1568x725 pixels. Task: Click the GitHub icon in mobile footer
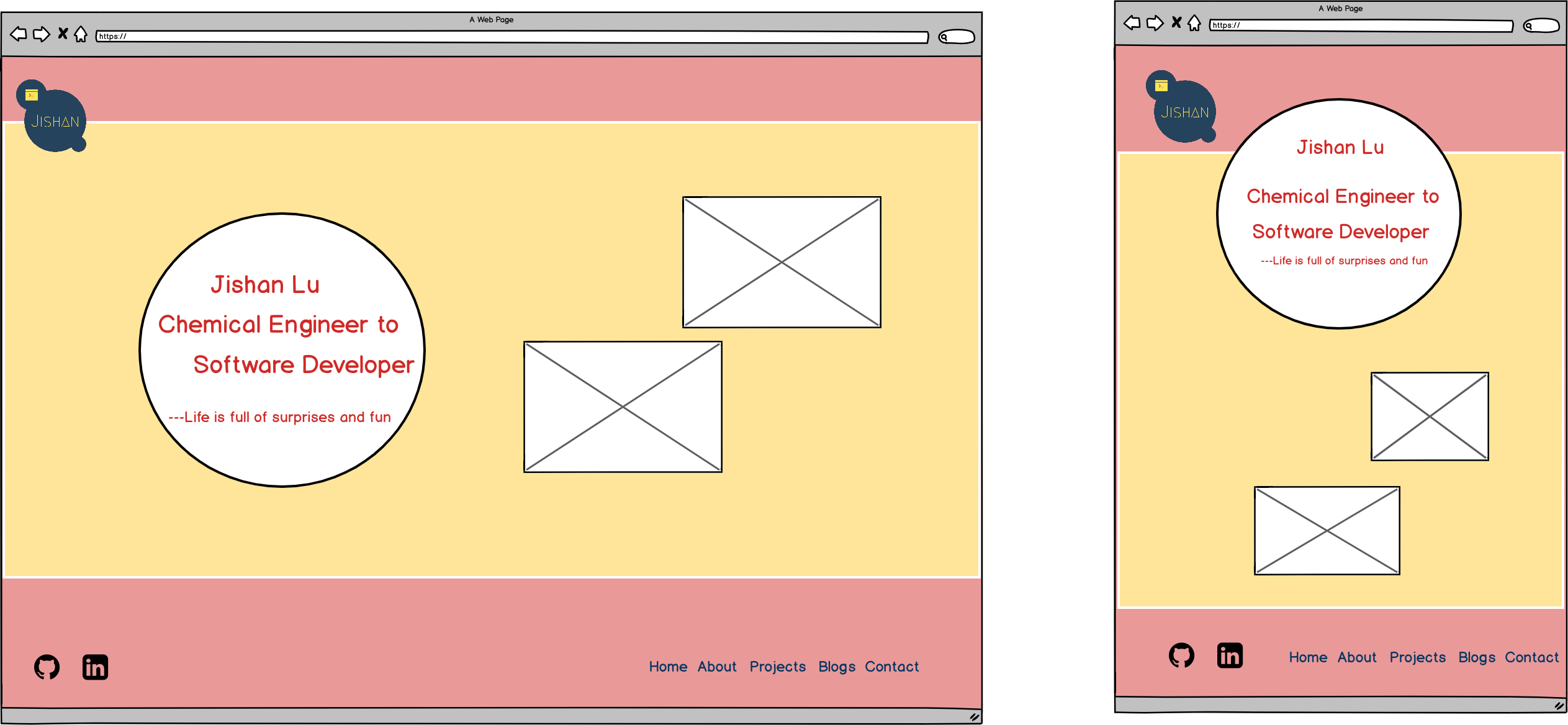[1181, 655]
